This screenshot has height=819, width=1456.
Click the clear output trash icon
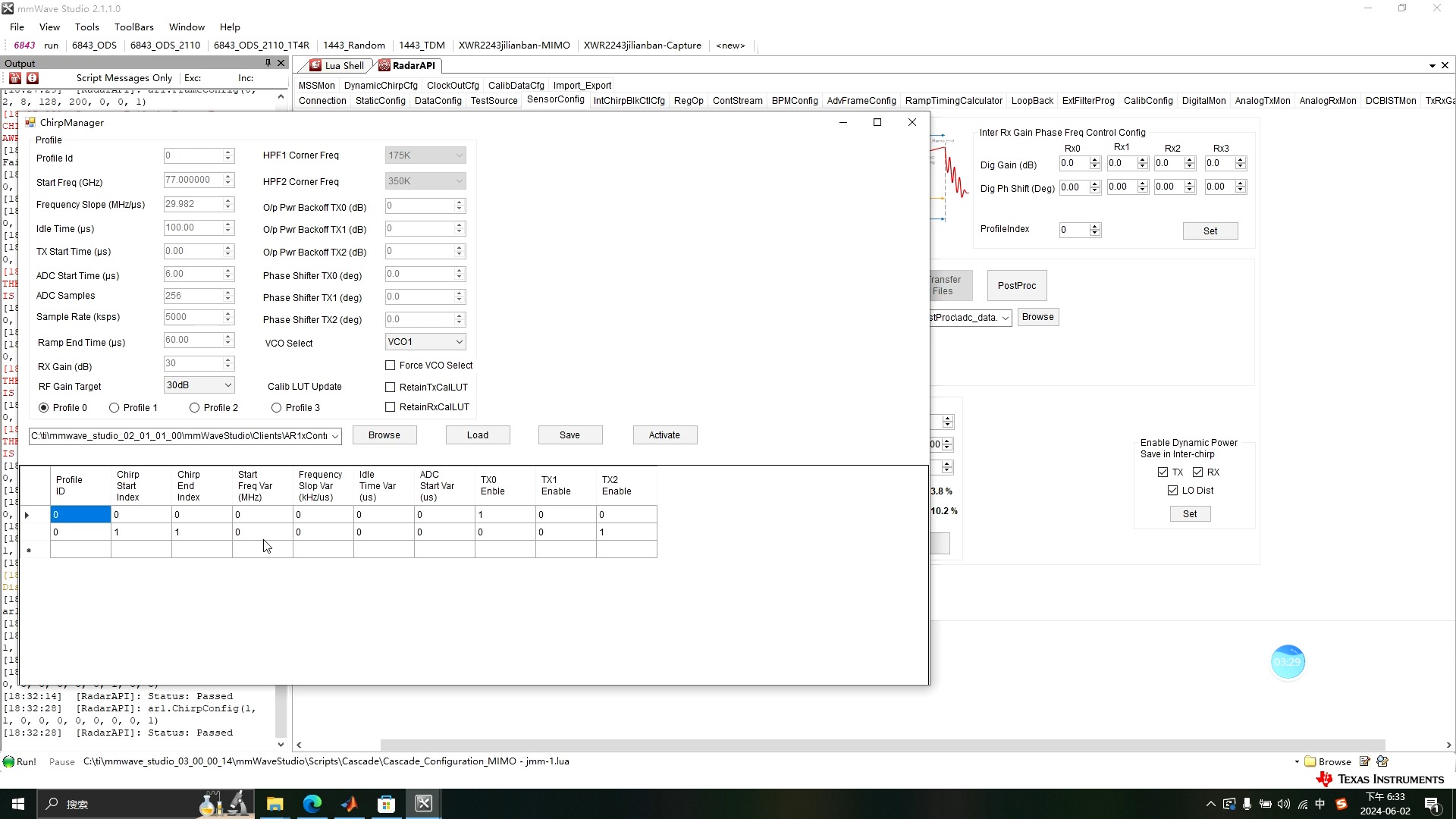click(15, 78)
